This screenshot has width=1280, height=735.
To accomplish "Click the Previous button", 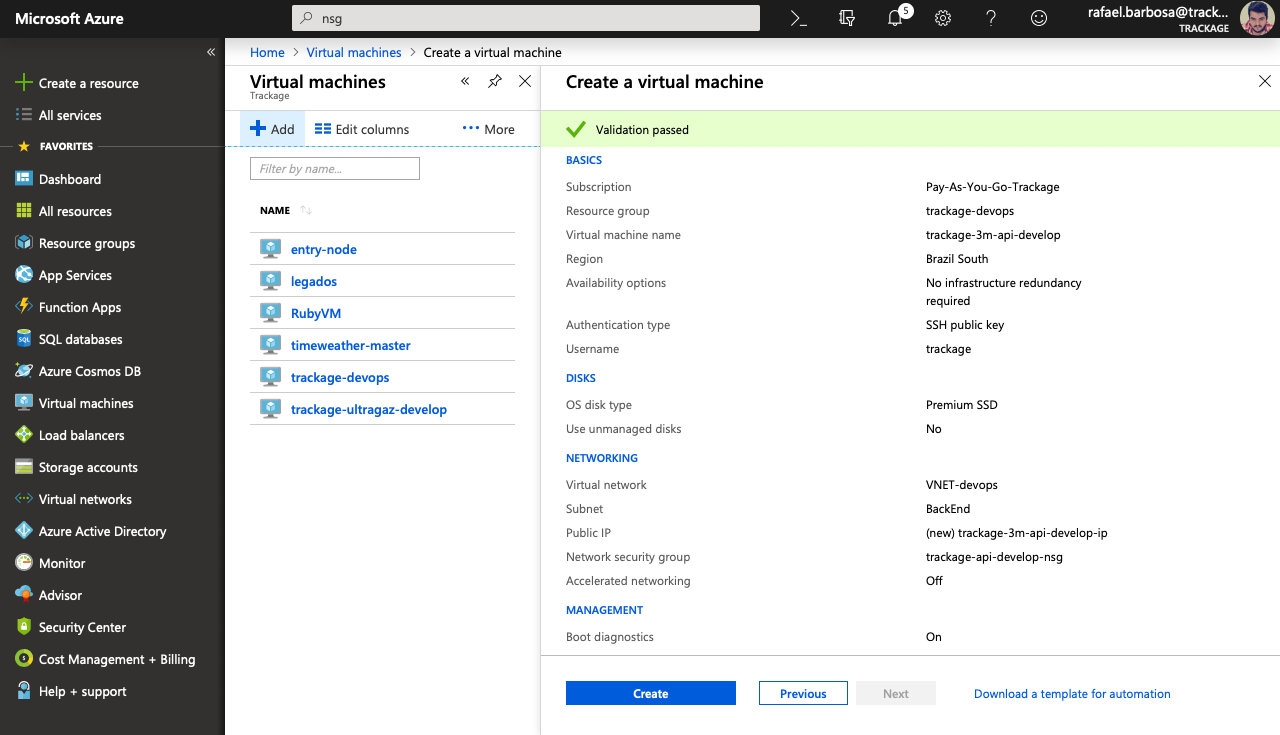I will click(x=803, y=693).
